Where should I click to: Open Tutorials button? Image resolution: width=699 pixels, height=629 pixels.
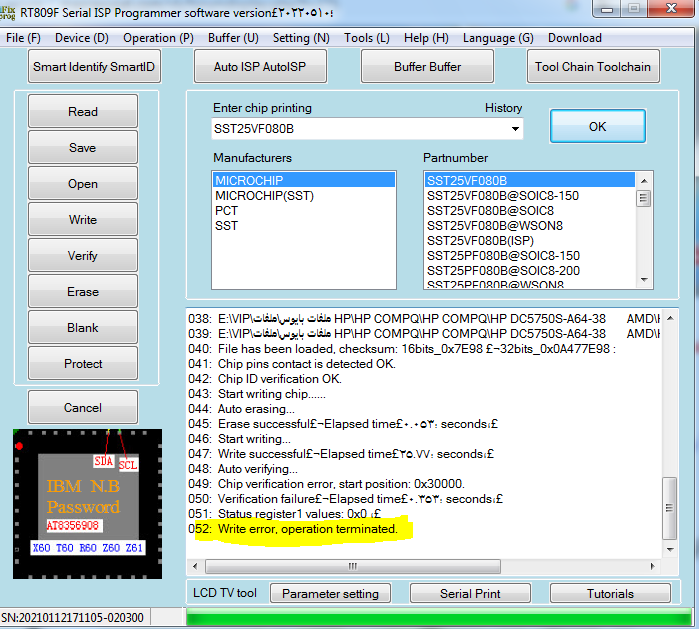(x=610, y=593)
